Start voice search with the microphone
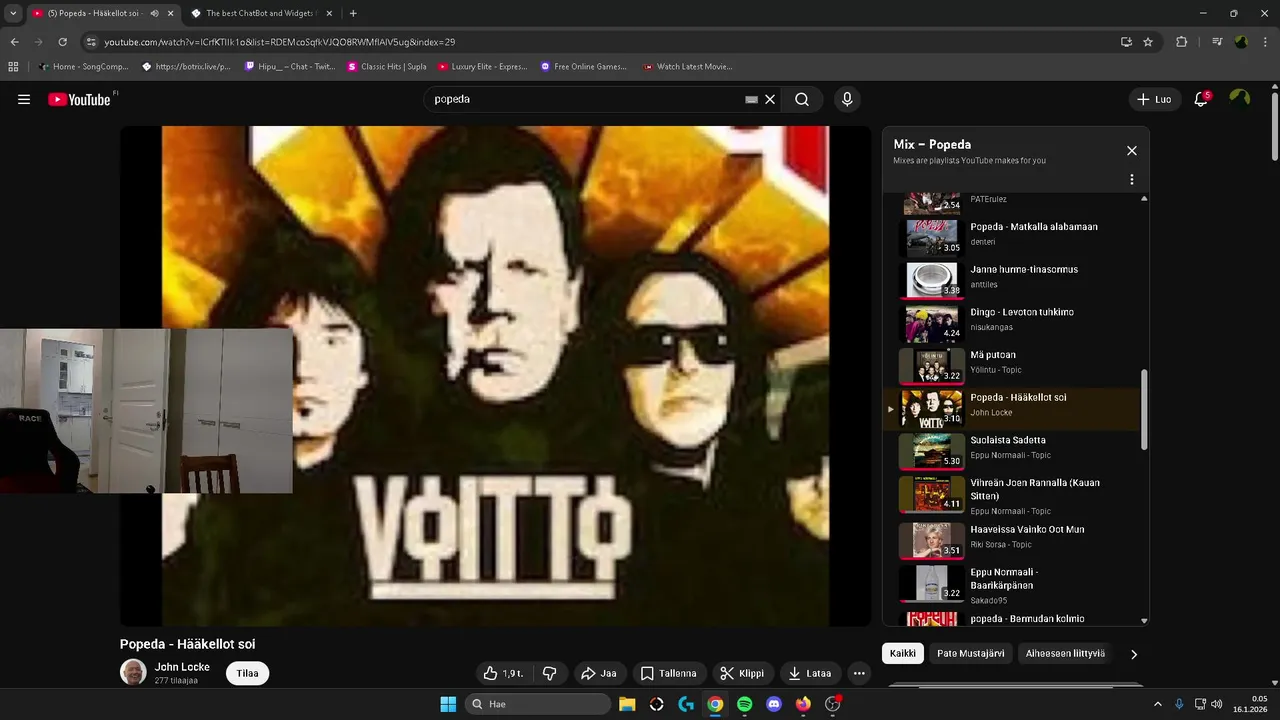The height and width of the screenshot is (720, 1280). (x=847, y=99)
